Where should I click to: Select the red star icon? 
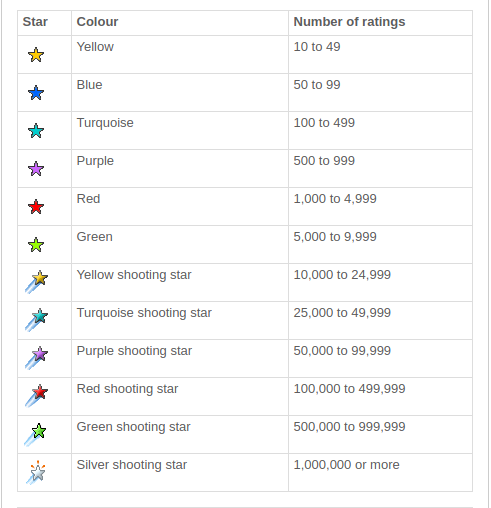(36, 207)
